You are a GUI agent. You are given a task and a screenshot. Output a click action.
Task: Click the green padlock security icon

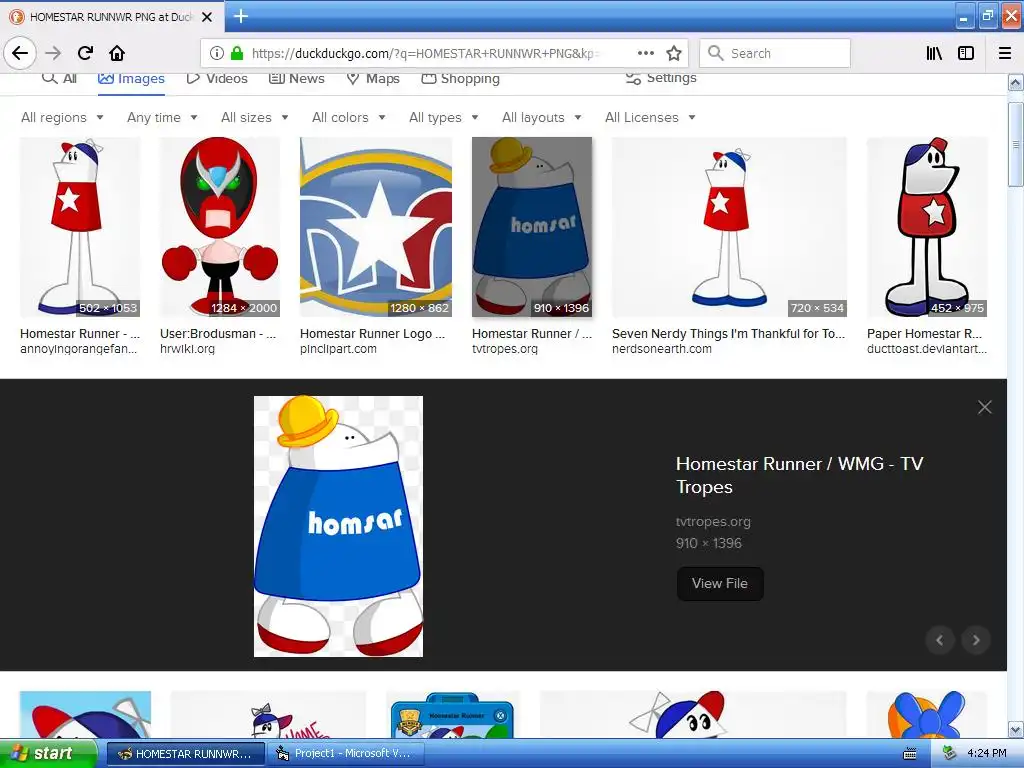click(x=237, y=54)
